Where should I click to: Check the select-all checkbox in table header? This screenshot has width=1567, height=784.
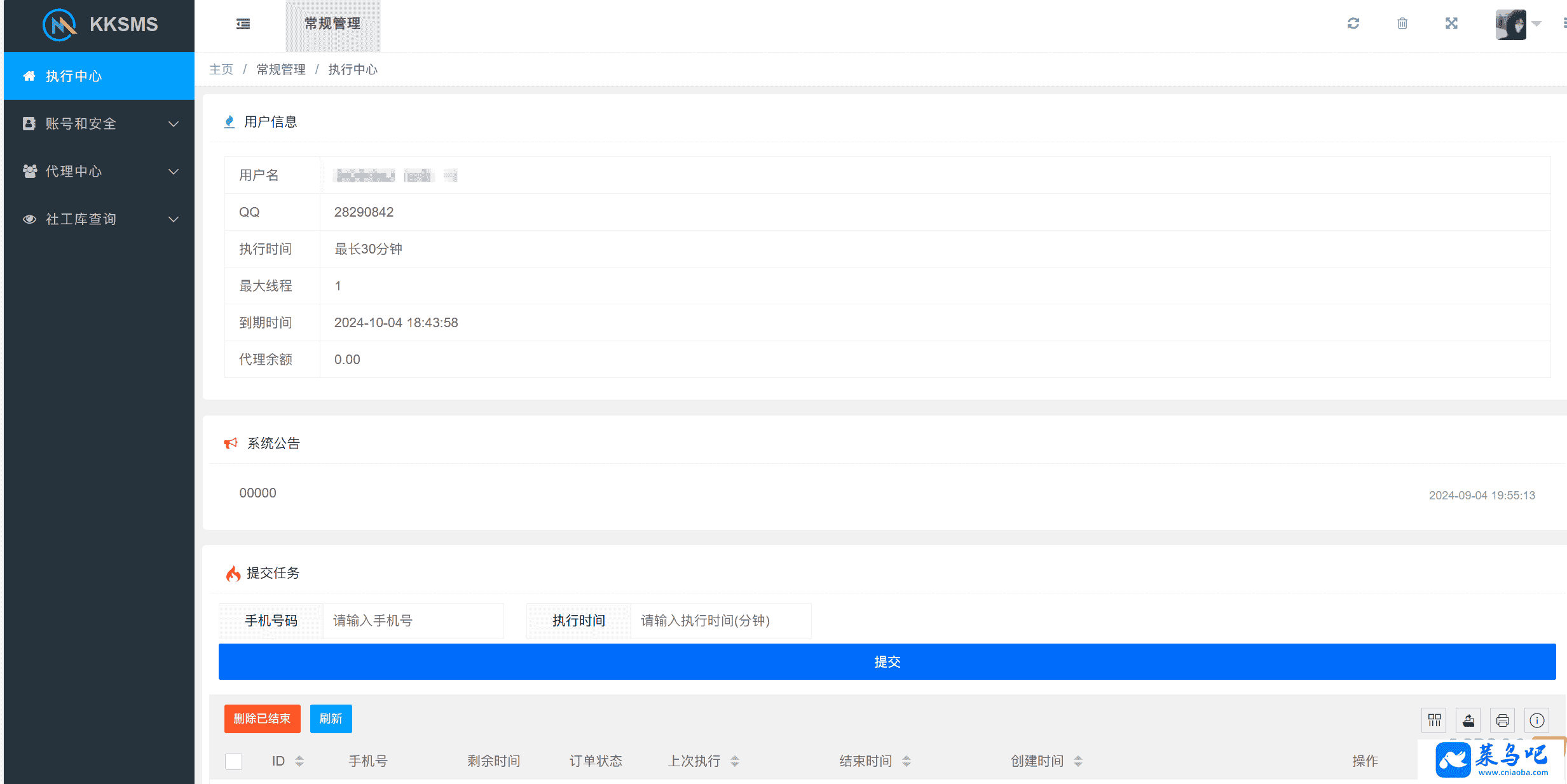click(x=233, y=760)
